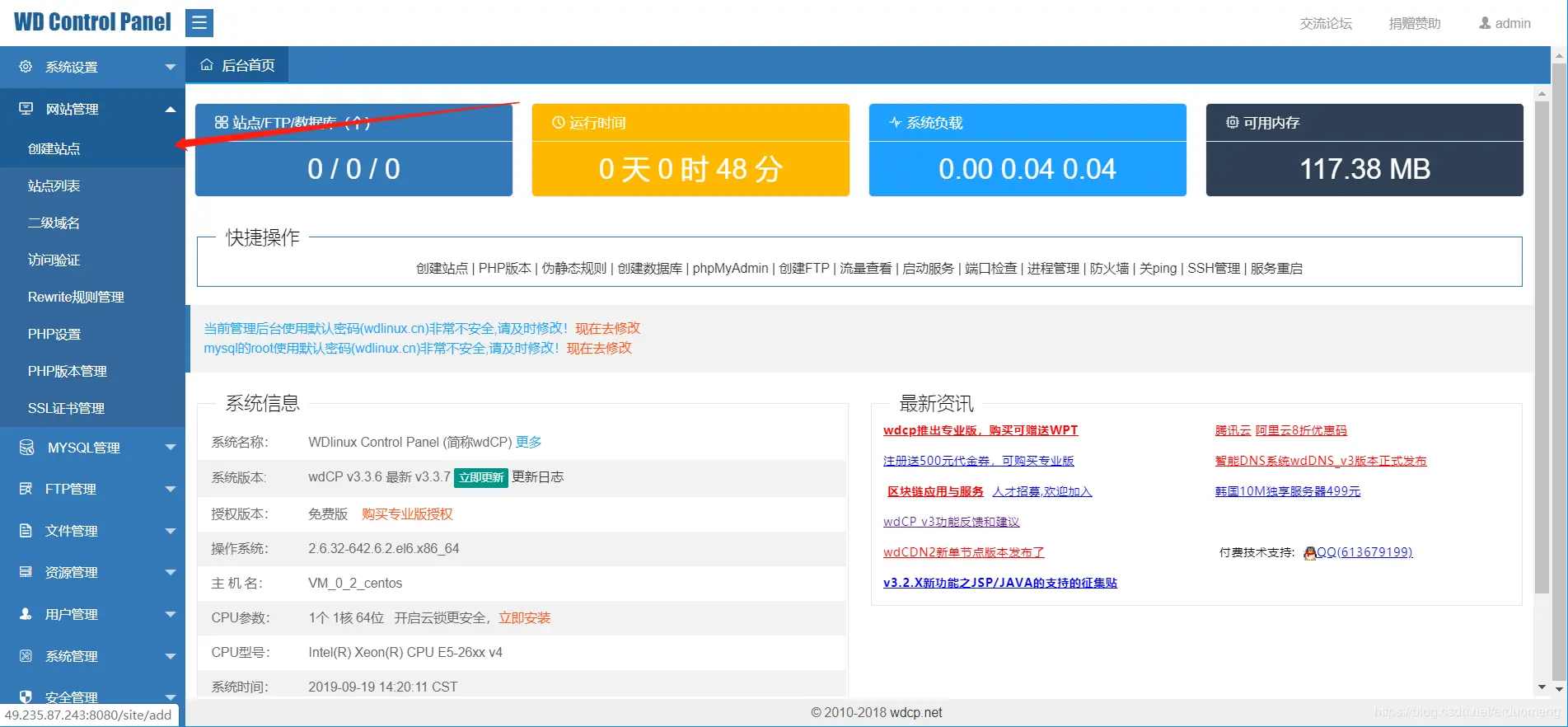Click the chip icon on 可用内存 card
Viewport: 1568px width, 727px height.
(x=1232, y=123)
